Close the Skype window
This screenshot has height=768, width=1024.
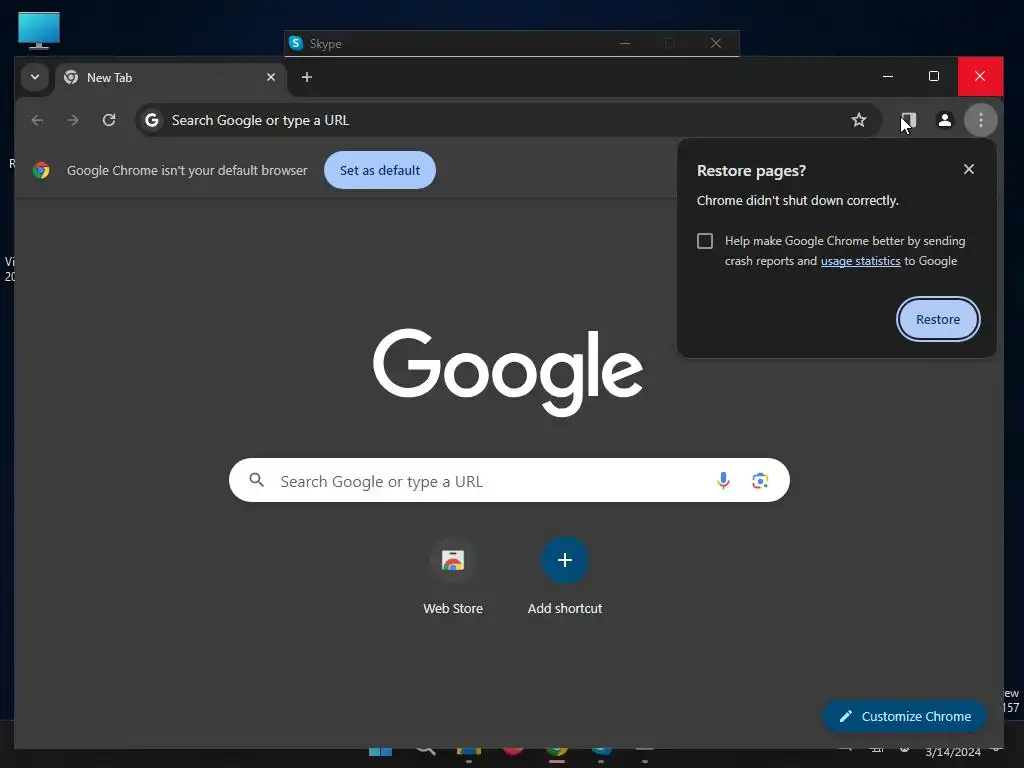(716, 43)
